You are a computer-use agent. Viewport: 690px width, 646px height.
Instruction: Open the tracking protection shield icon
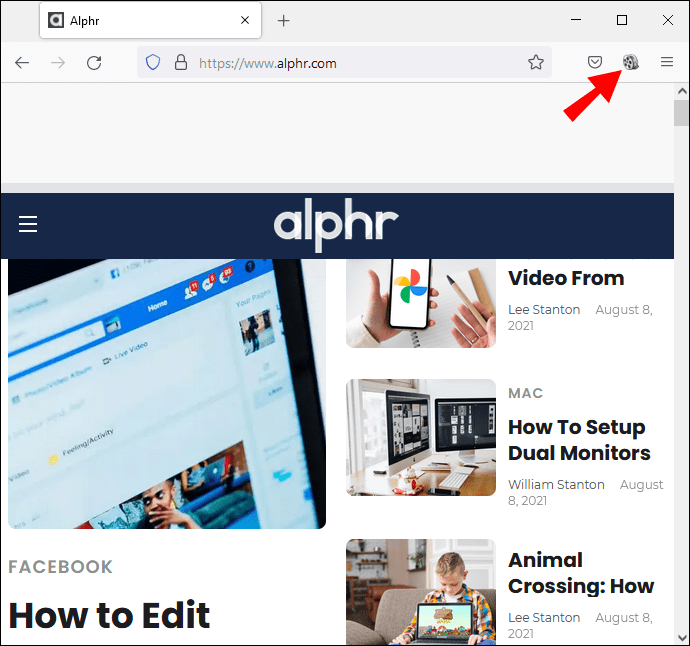153,62
